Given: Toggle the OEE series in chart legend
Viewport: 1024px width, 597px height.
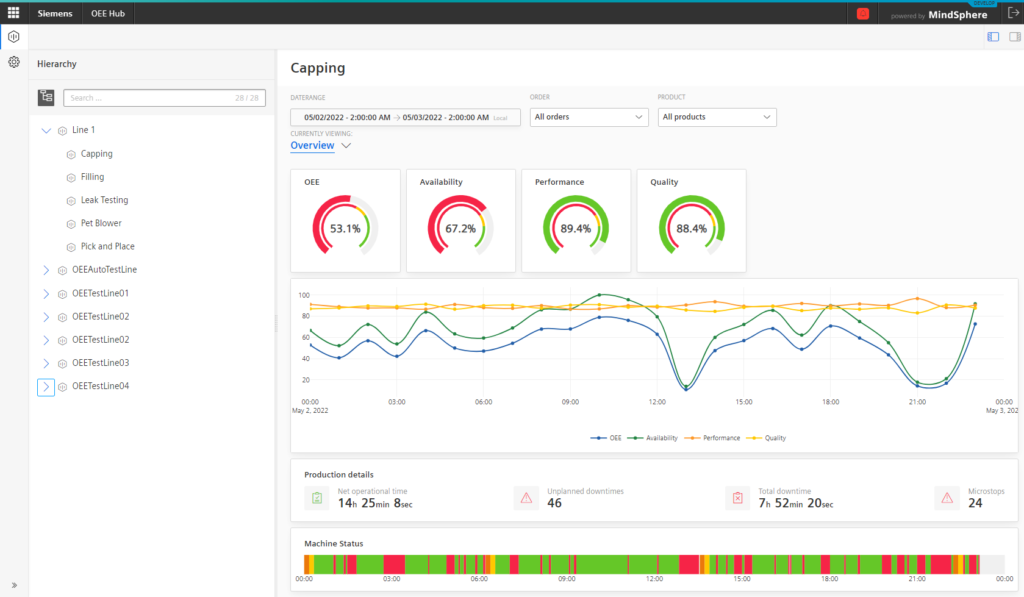Looking at the screenshot, I should click(x=605, y=438).
